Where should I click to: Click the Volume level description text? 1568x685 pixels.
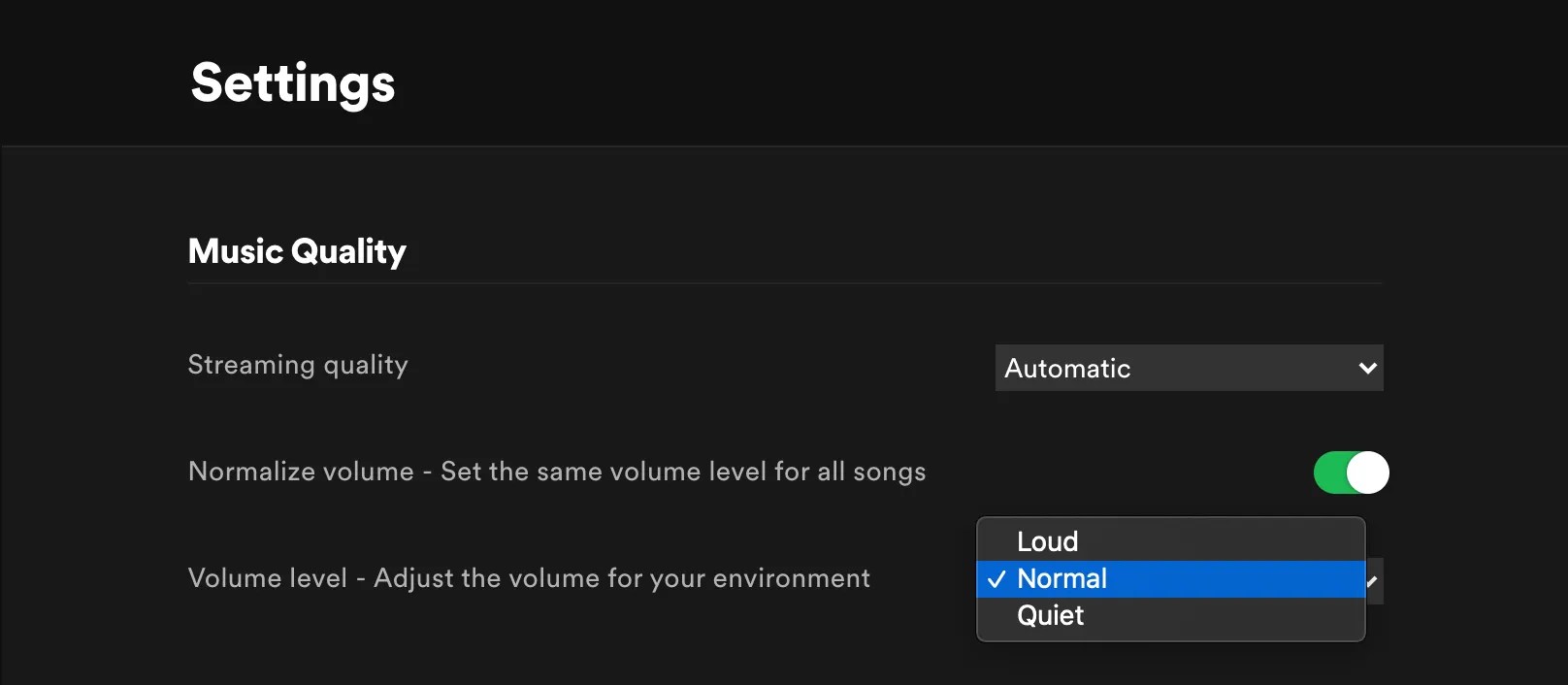click(529, 578)
